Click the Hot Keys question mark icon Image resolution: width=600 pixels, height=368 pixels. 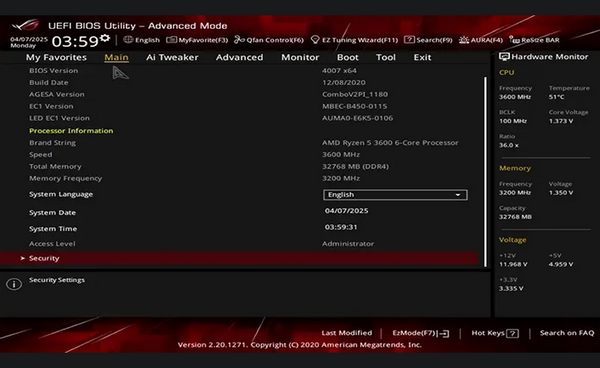[512, 334]
